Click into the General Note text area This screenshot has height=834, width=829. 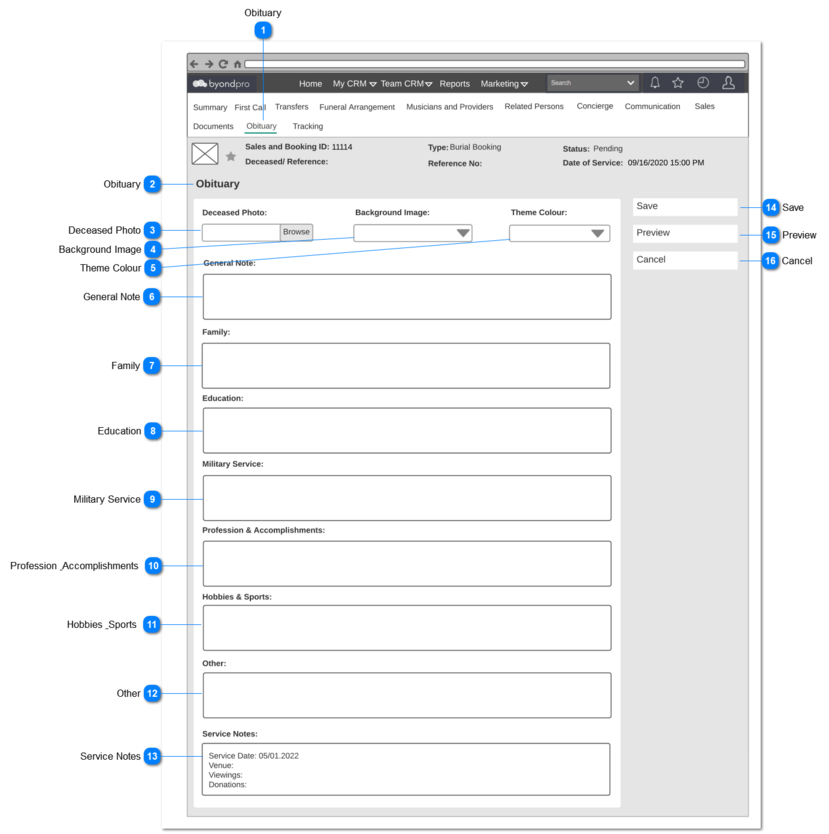click(407, 297)
